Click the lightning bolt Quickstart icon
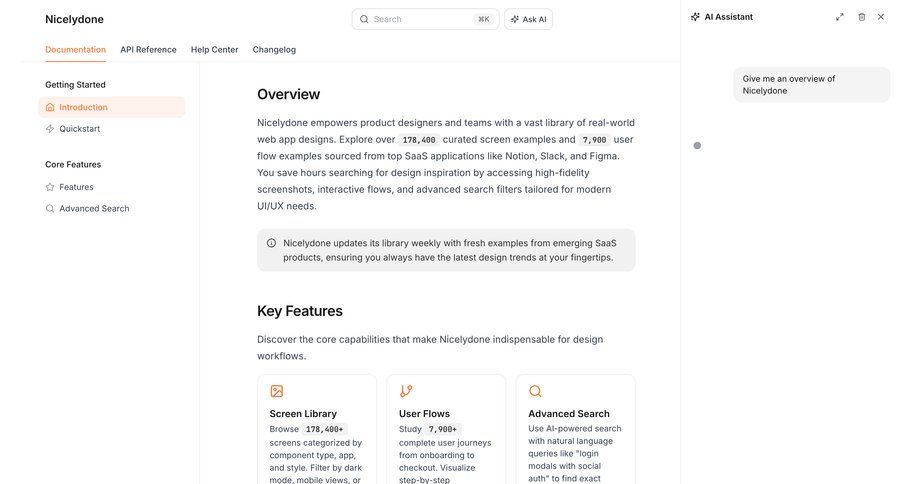 [x=50, y=129]
